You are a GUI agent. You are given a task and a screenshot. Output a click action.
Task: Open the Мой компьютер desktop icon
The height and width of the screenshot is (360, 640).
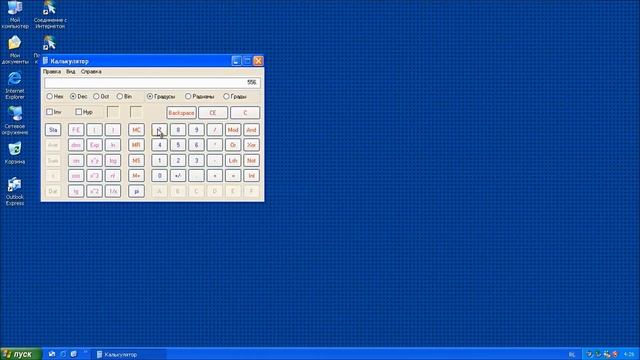pyautogui.click(x=15, y=15)
